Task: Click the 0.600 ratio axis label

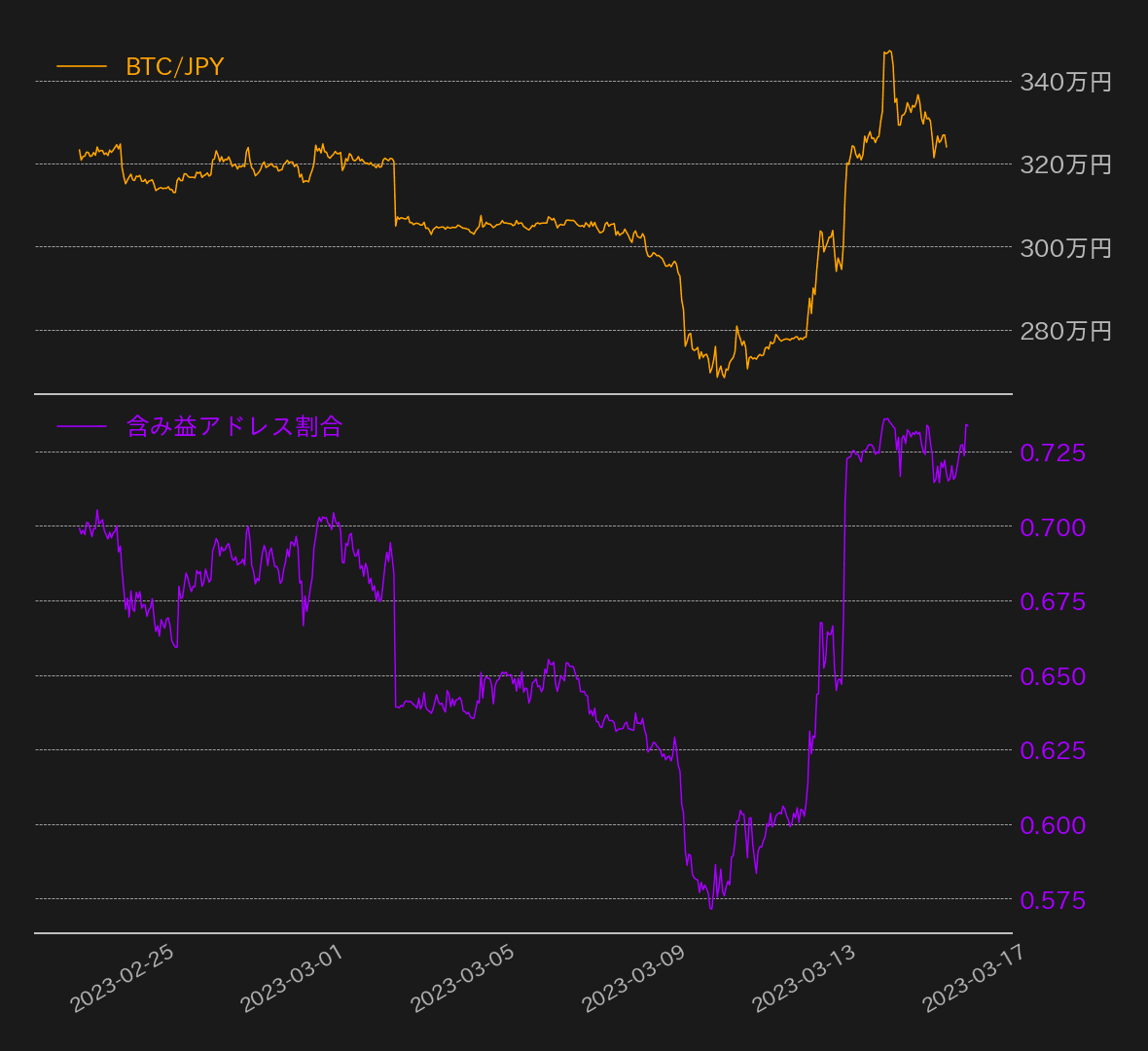Action: (x=1053, y=825)
